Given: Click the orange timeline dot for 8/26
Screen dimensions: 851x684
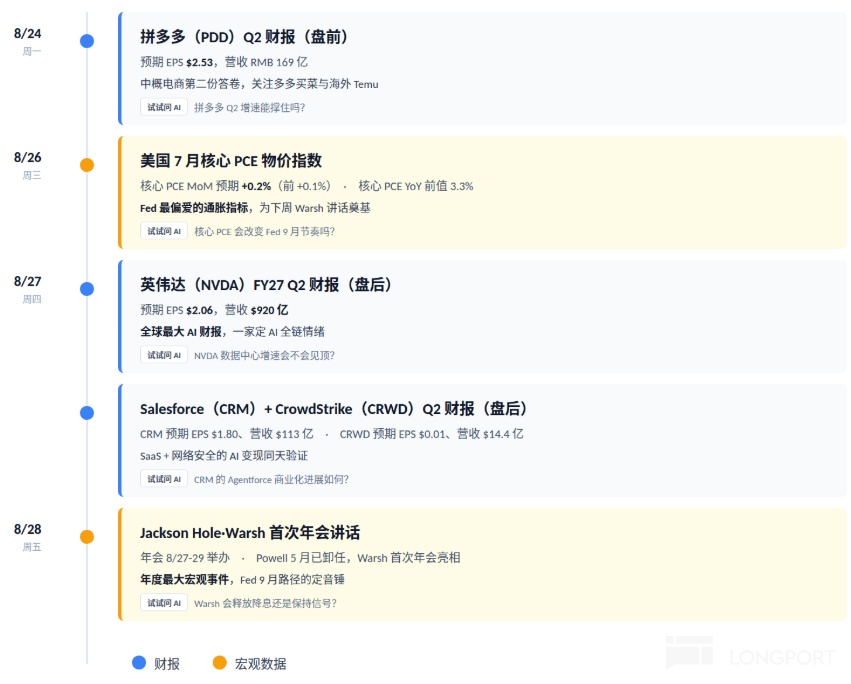Looking at the screenshot, I should point(87,164).
